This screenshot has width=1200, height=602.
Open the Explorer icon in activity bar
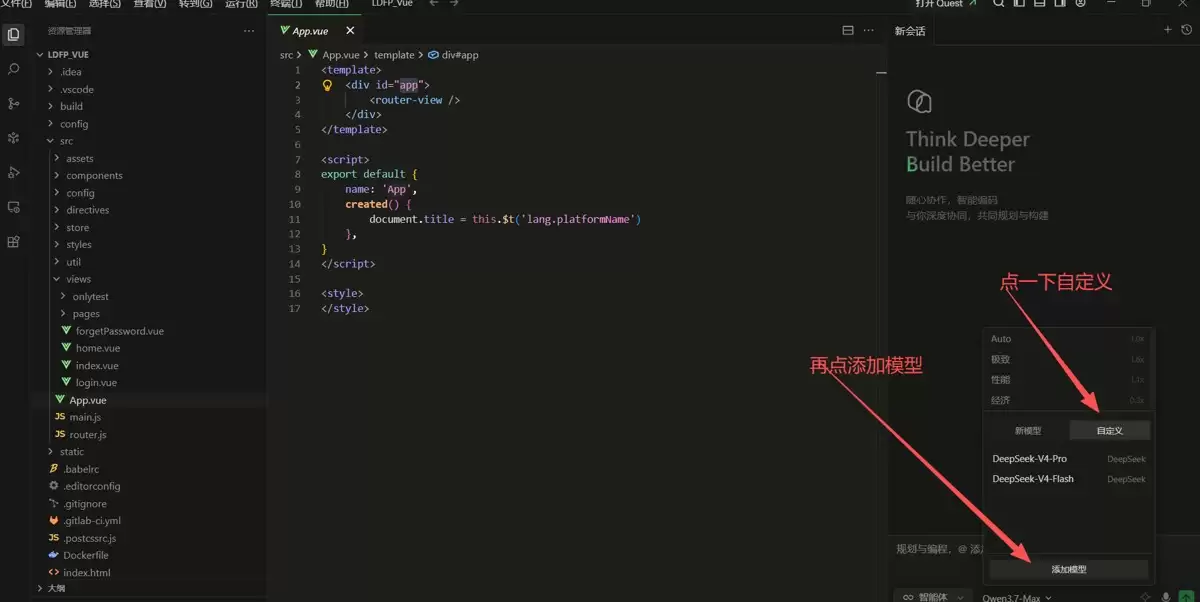click(14, 35)
